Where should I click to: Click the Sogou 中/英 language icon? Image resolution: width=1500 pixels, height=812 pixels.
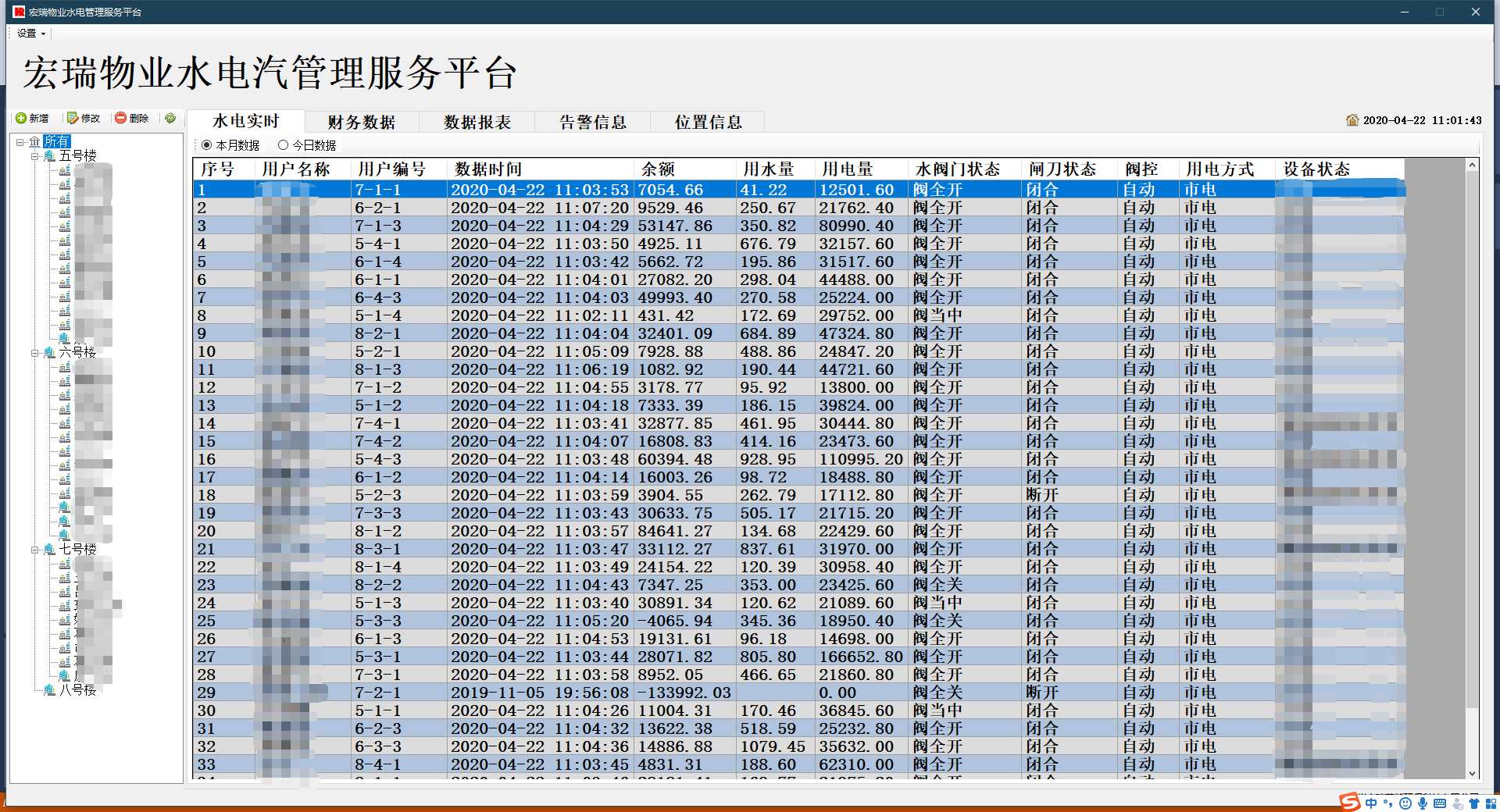(x=1371, y=803)
